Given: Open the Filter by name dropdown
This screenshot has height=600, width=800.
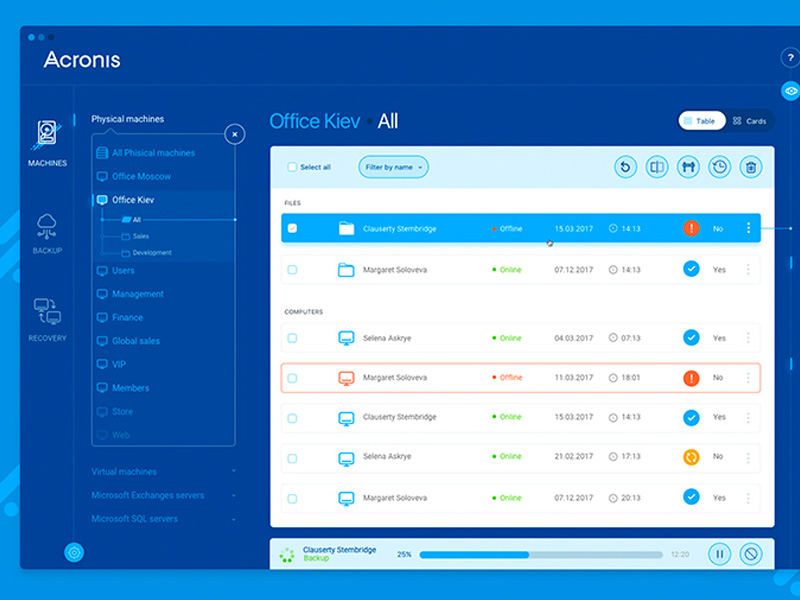Looking at the screenshot, I should point(393,167).
